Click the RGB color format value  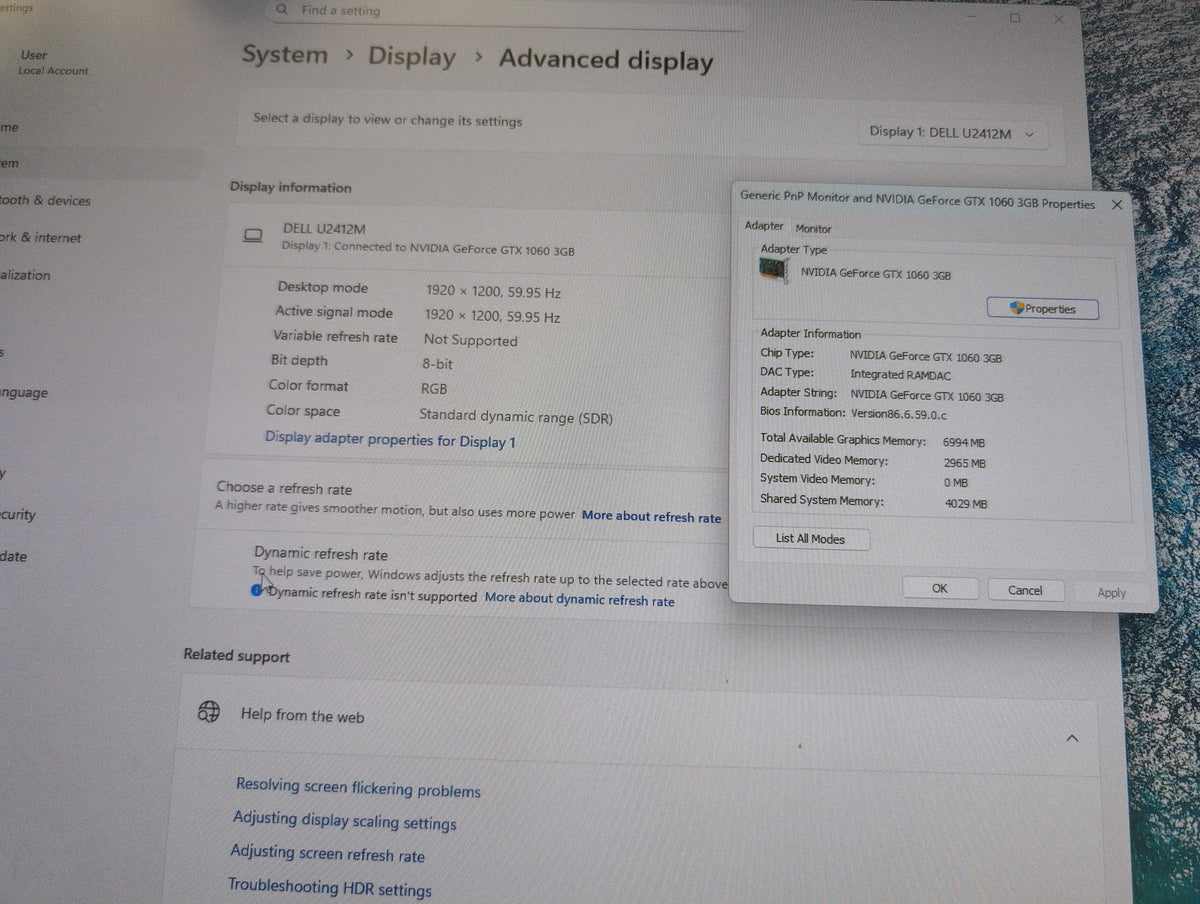coord(434,388)
